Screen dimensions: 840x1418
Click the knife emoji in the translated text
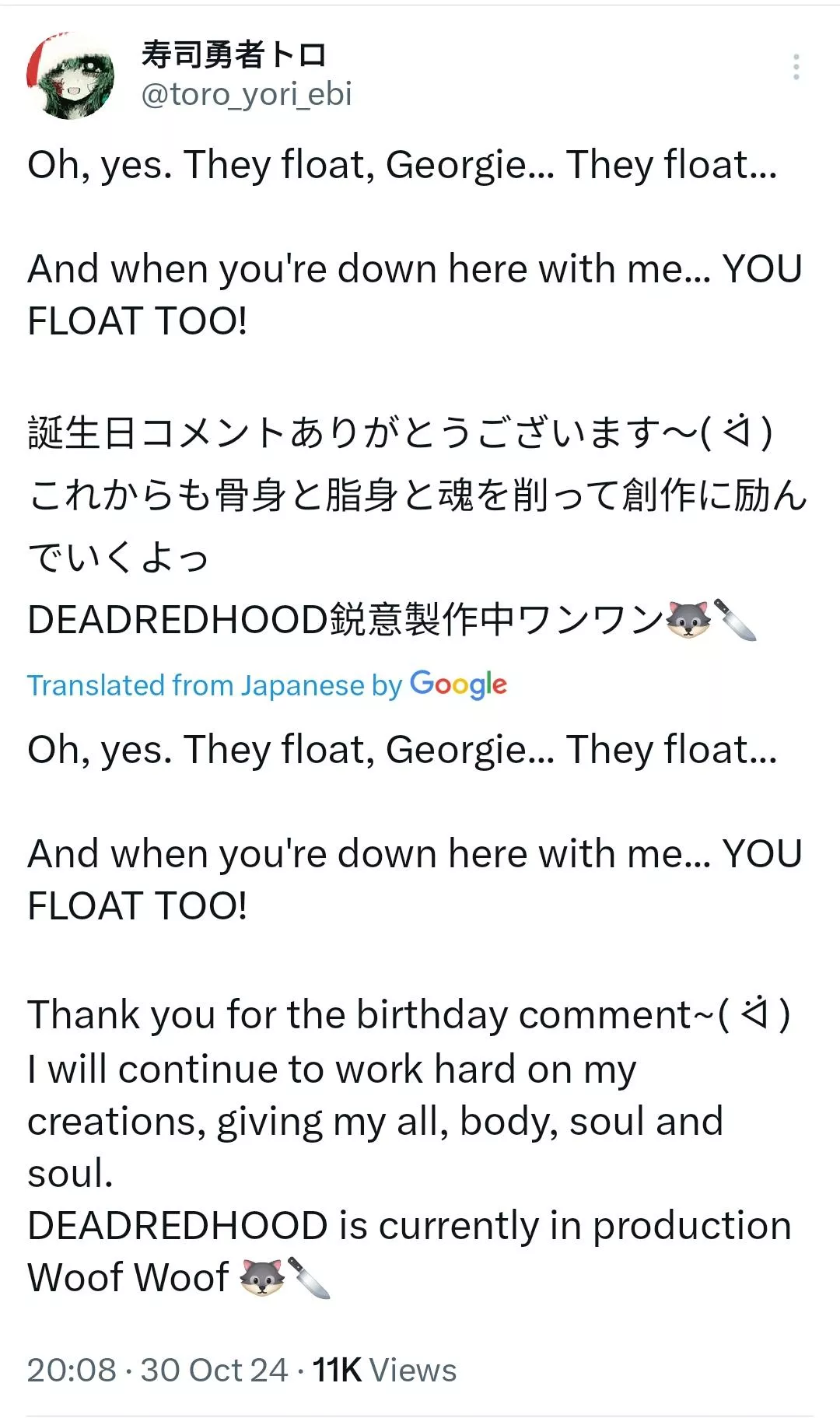point(309,1277)
